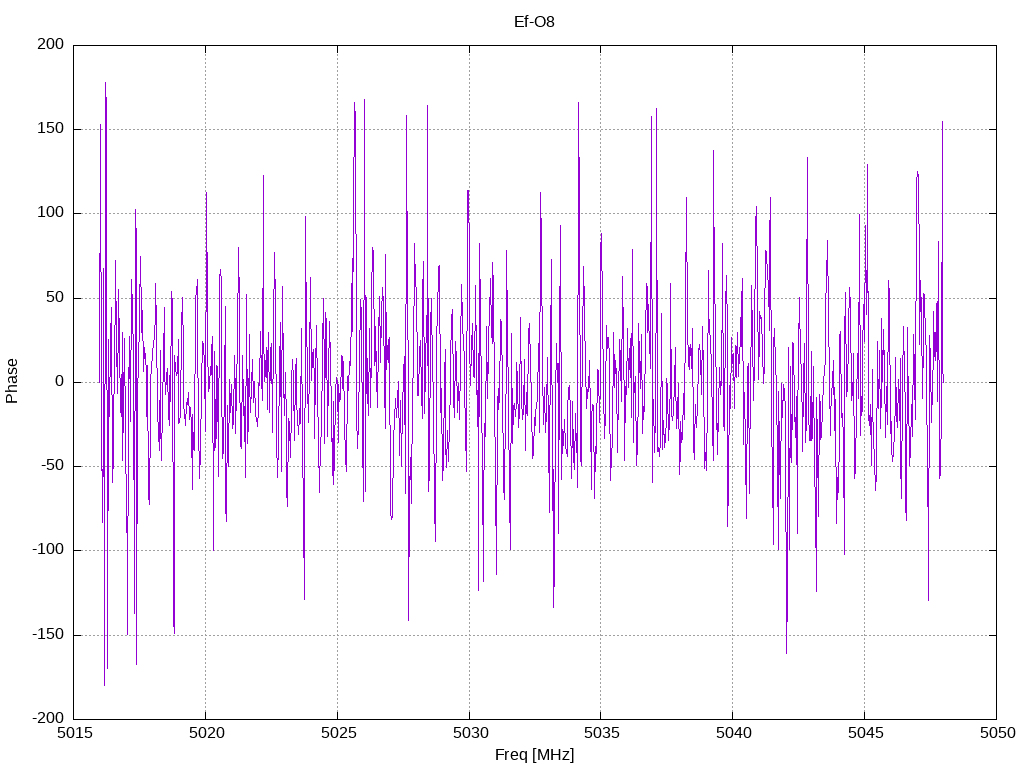This screenshot has width=1024, height=768.
Task: Click the x-axis tick label 5050
Action: click(997, 733)
